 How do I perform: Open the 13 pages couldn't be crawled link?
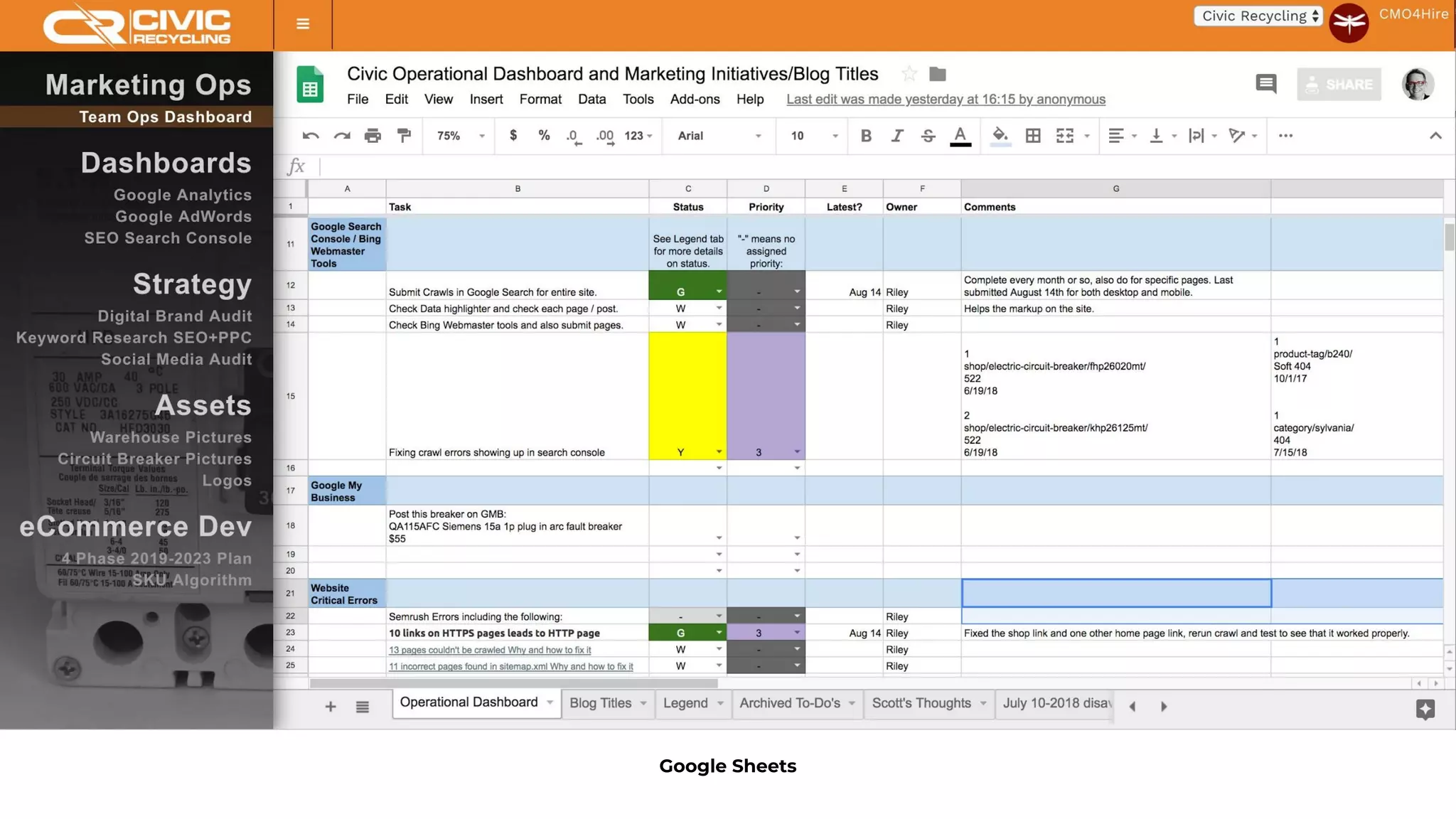point(490,650)
